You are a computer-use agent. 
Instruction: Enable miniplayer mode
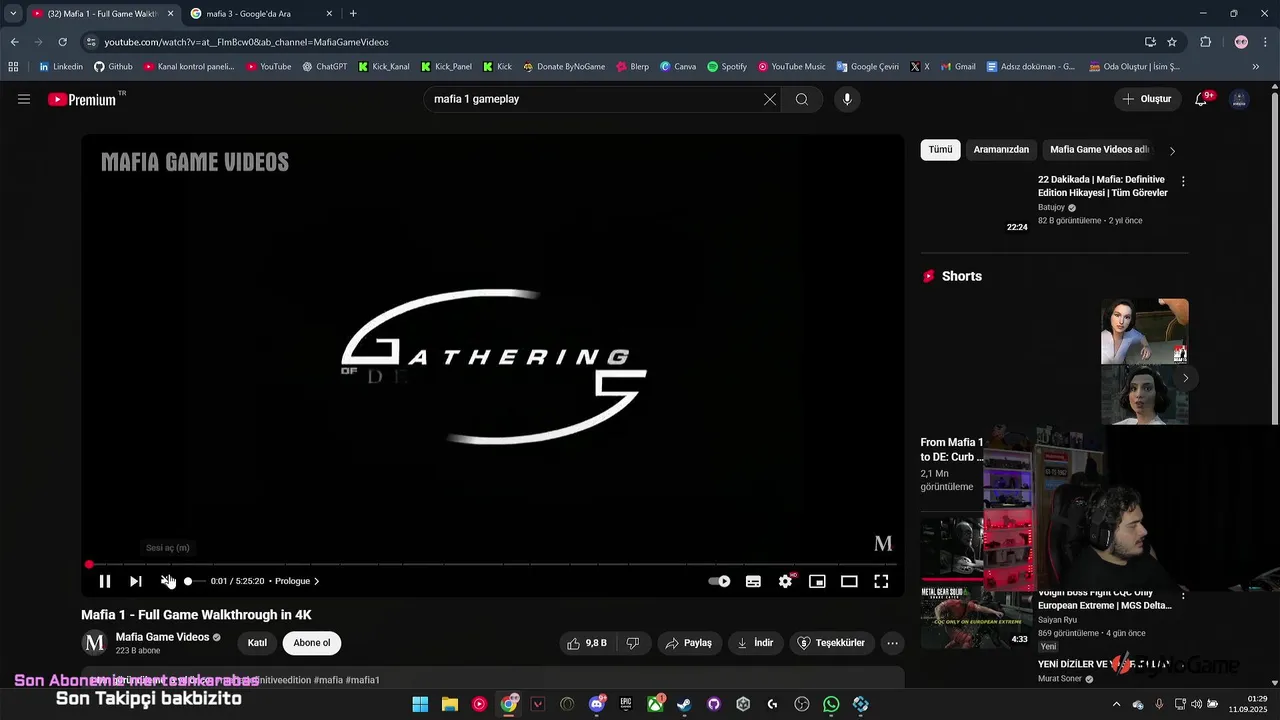pyautogui.click(x=817, y=581)
